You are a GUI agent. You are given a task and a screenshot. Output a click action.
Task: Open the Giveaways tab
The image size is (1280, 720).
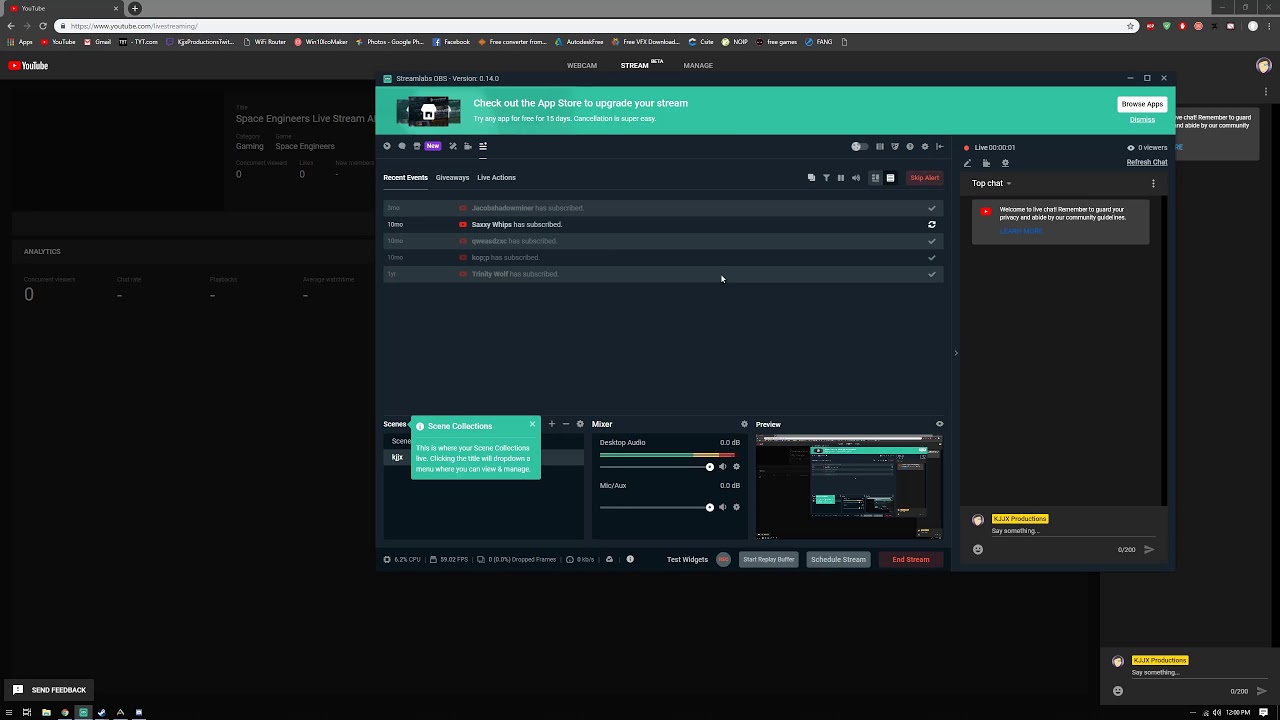pos(452,178)
